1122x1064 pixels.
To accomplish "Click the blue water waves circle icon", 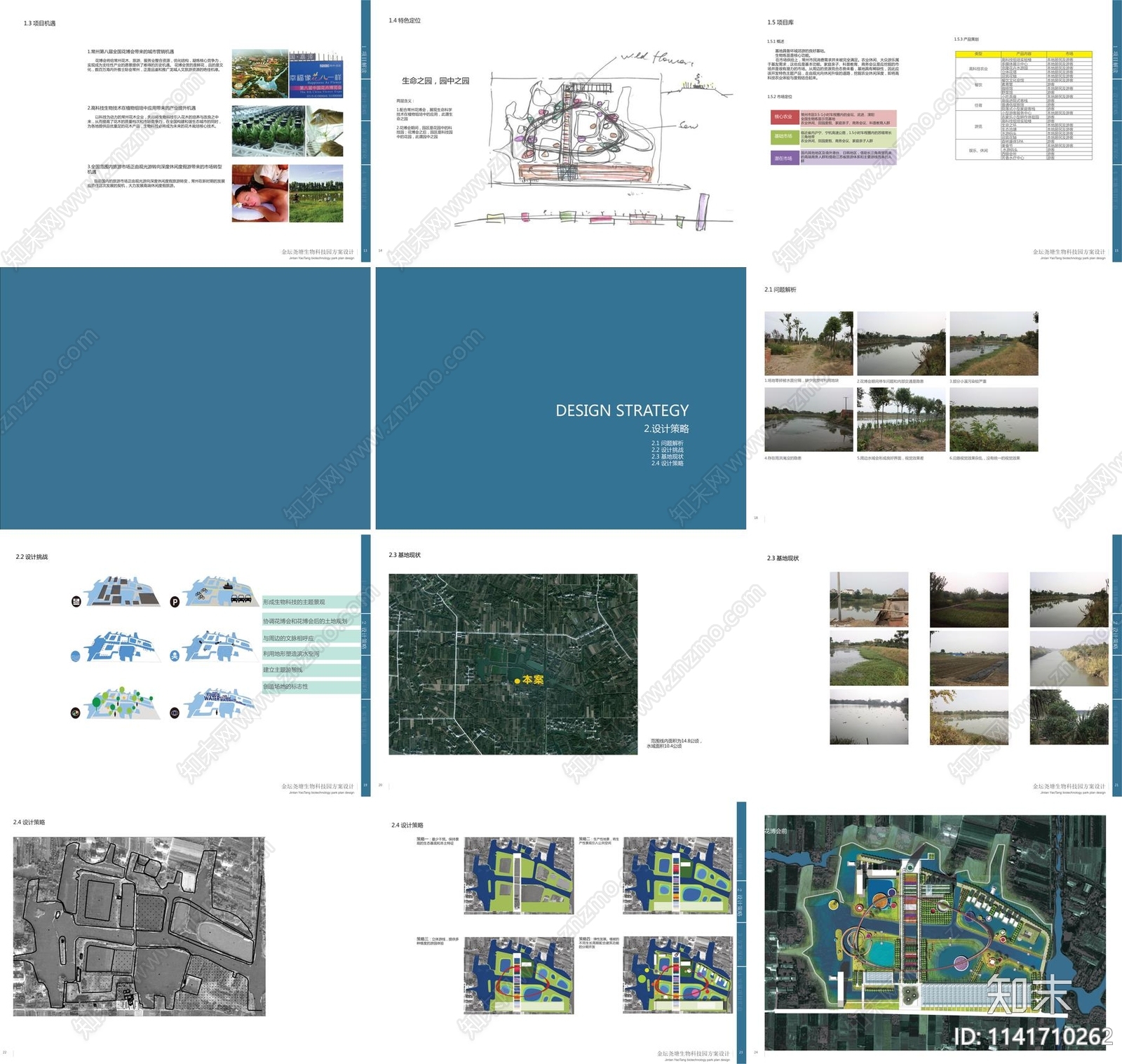I will [76, 656].
